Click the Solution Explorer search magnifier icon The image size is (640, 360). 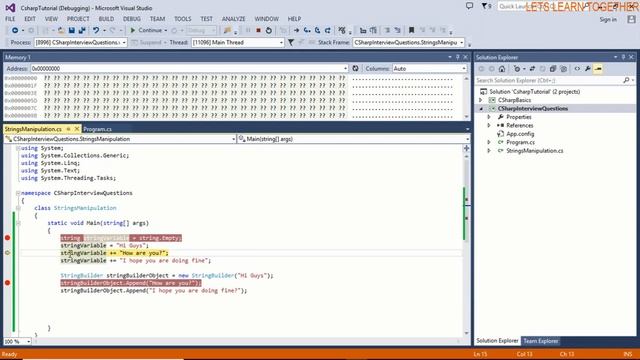pos(626,80)
